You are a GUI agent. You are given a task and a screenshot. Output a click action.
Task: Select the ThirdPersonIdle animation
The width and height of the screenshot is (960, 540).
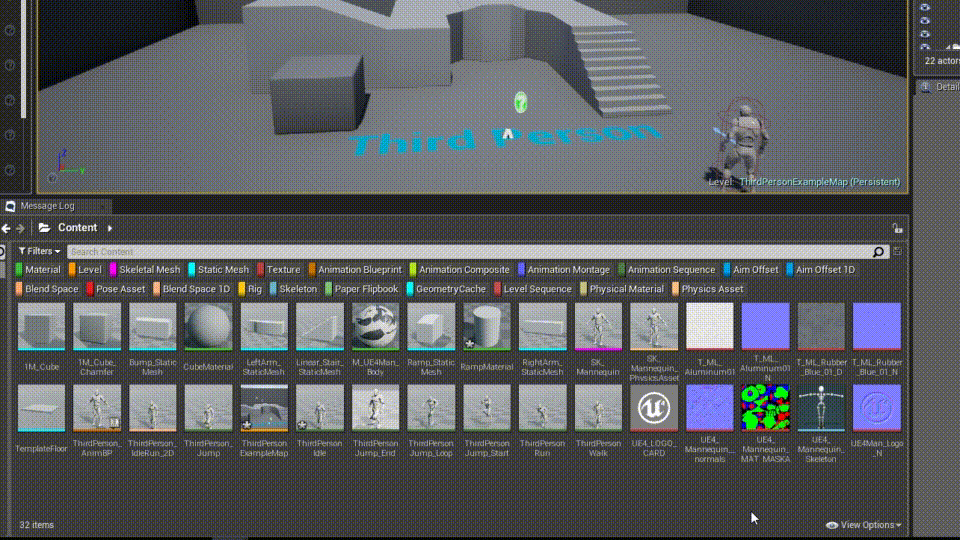[320, 421]
